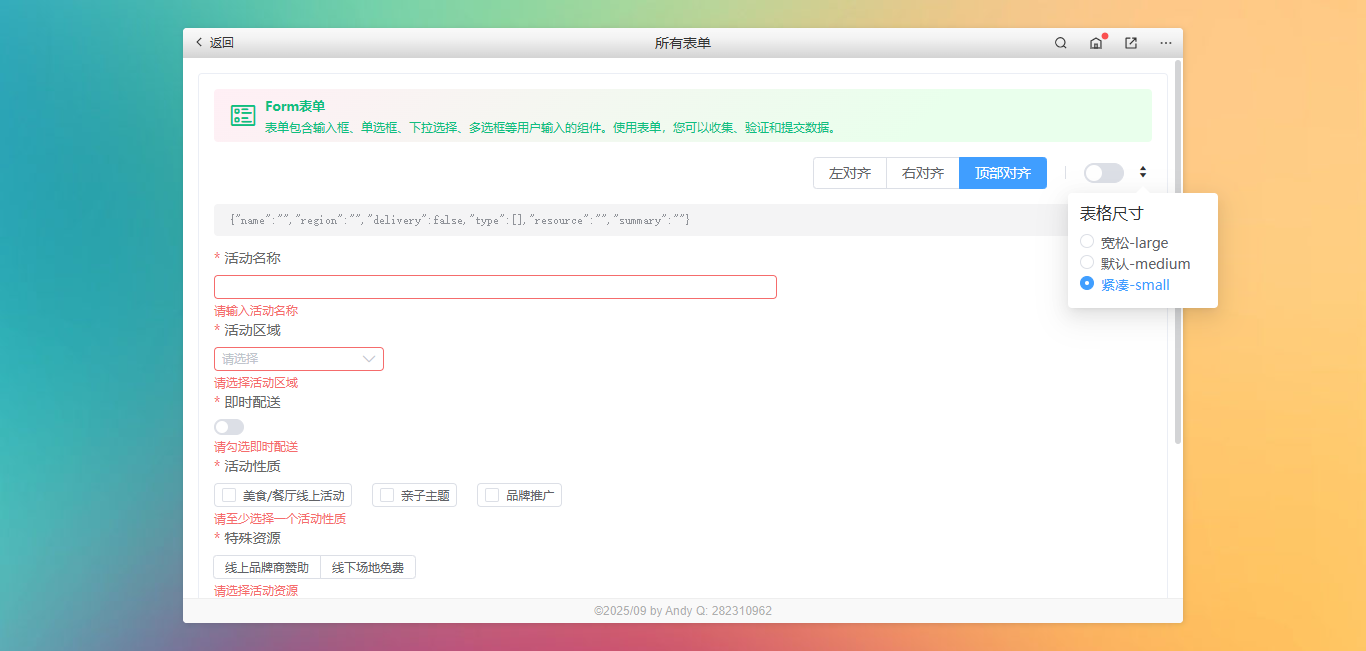This screenshot has width=1366, height=651.
Task: Open the 活动区域 请选择 dropdown
Action: click(x=298, y=358)
